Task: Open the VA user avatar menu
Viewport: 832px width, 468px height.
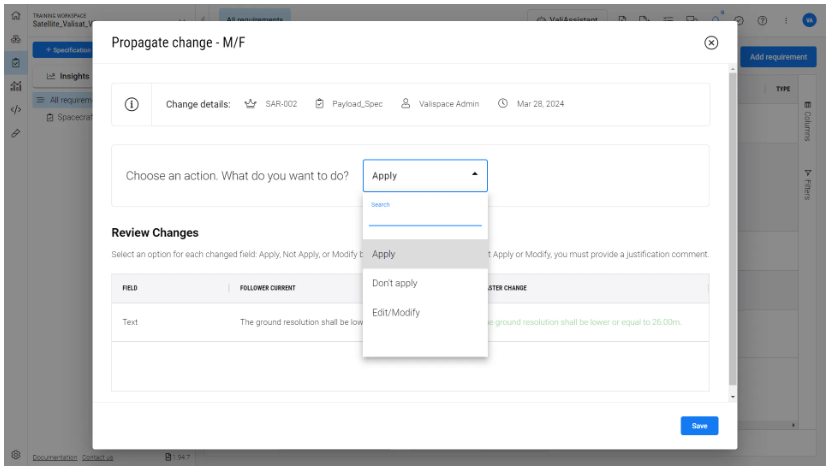Action: (809, 20)
